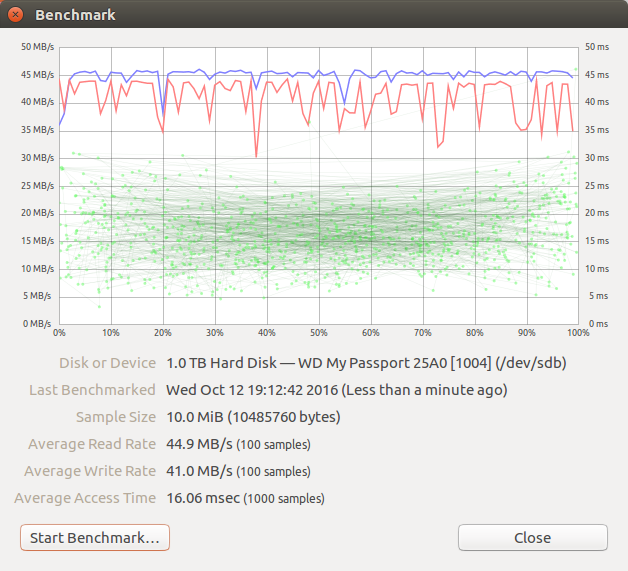Close the Benchmark window with the red X
The image size is (628, 571).
coord(15,15)
